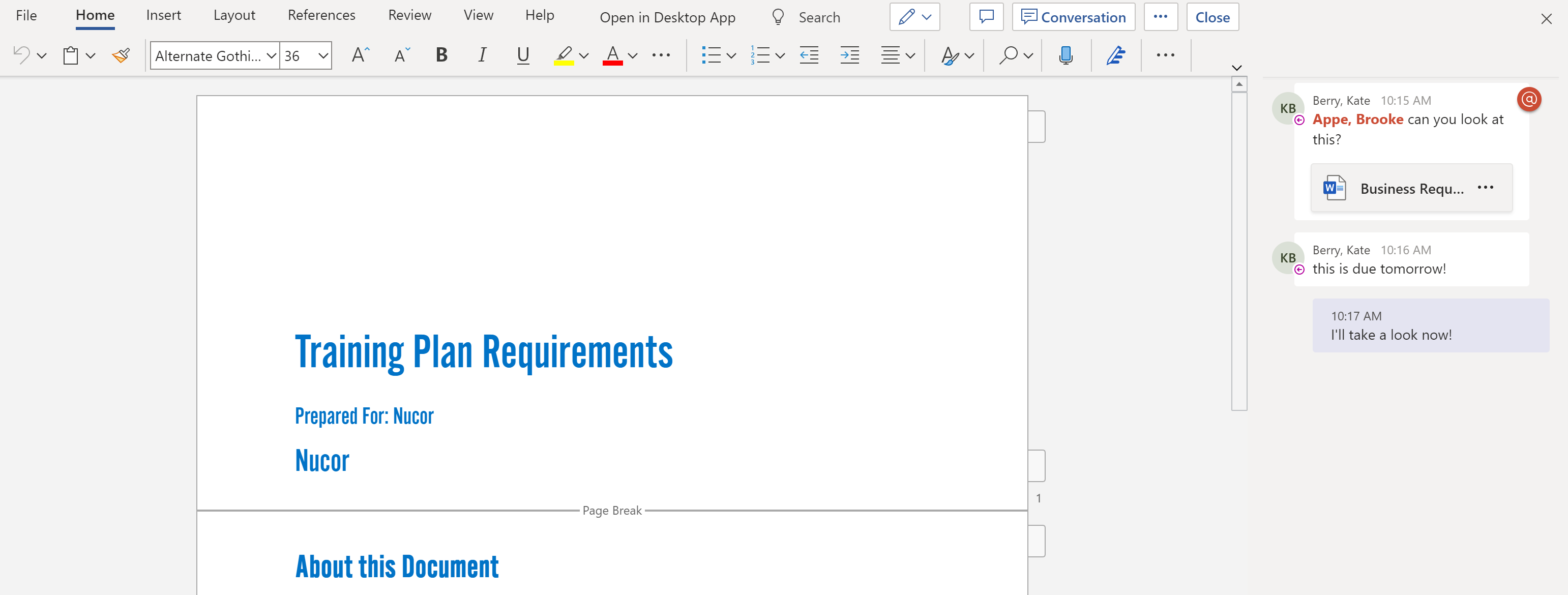This screenshot has width=1568, height=595.
Task: Expand numbering style dropdown
Action: pyautogui.click(x=780, y=56)
